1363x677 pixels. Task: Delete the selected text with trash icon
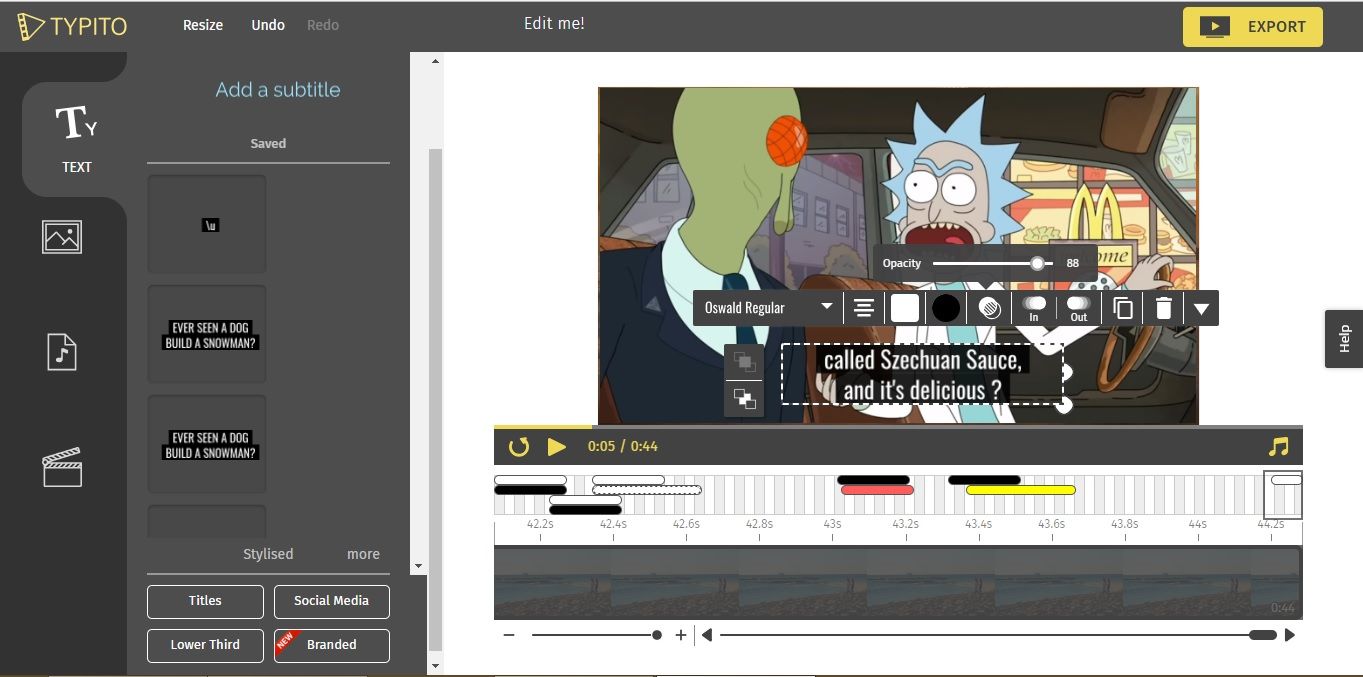pos(1163,308)
